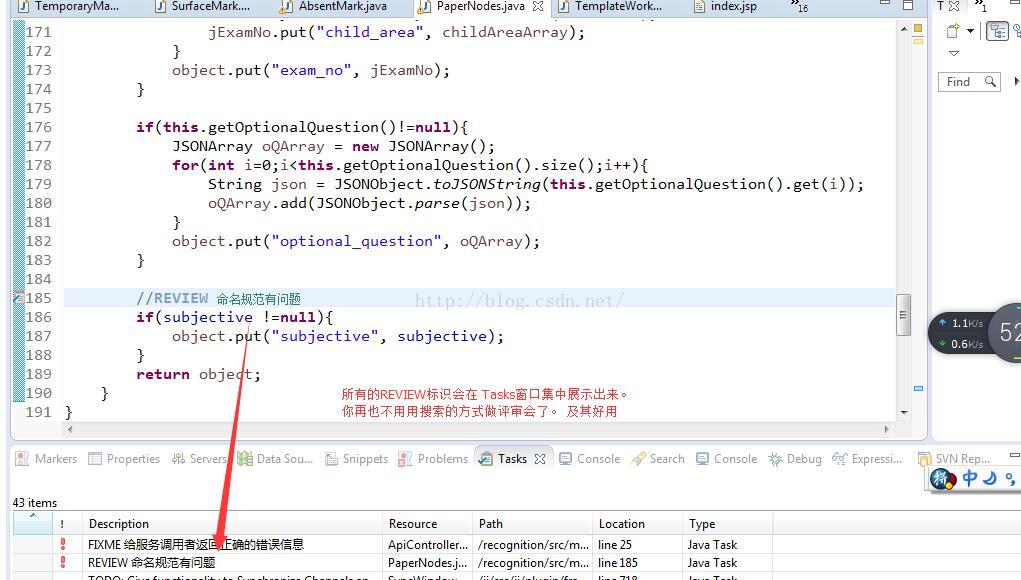
Task: Click the network speed monitor widget
Action: (x=974, y=331)
